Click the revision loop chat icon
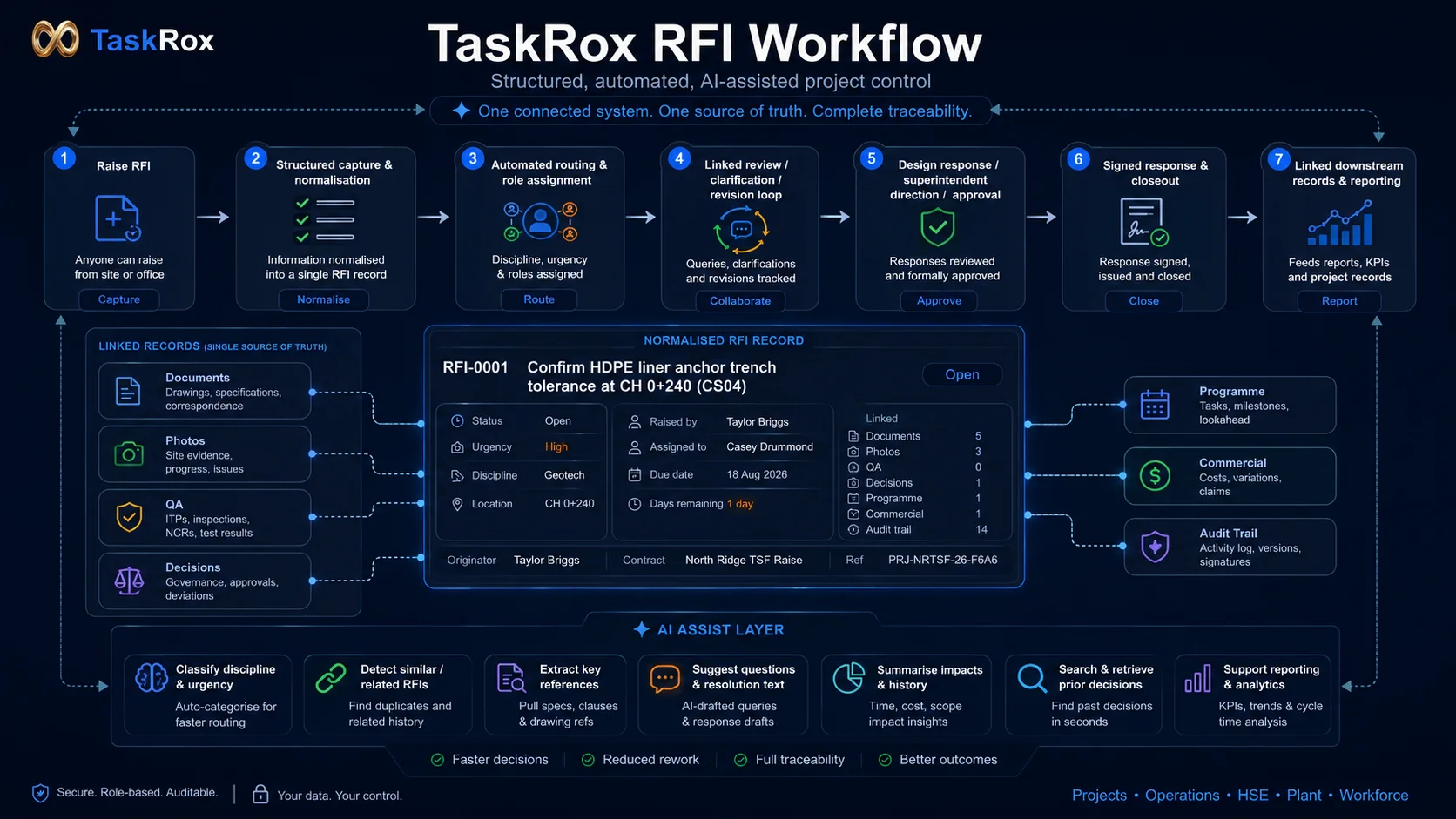Screen dimensions: 1456x819 point(741,230)
